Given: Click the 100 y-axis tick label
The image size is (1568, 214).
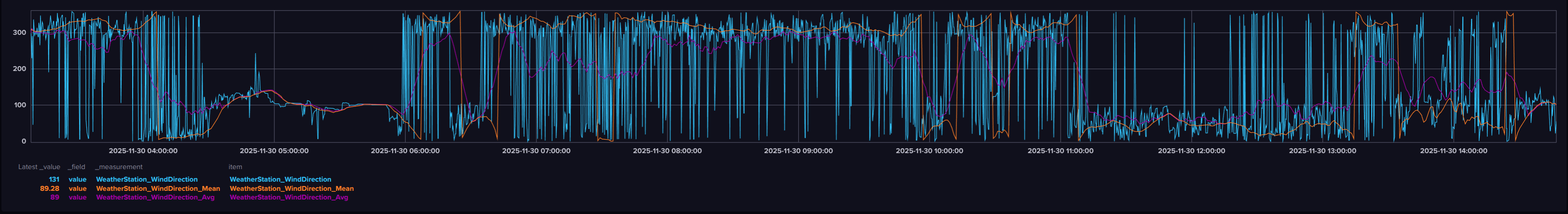Looking at the screenshot, I should 19,105.
